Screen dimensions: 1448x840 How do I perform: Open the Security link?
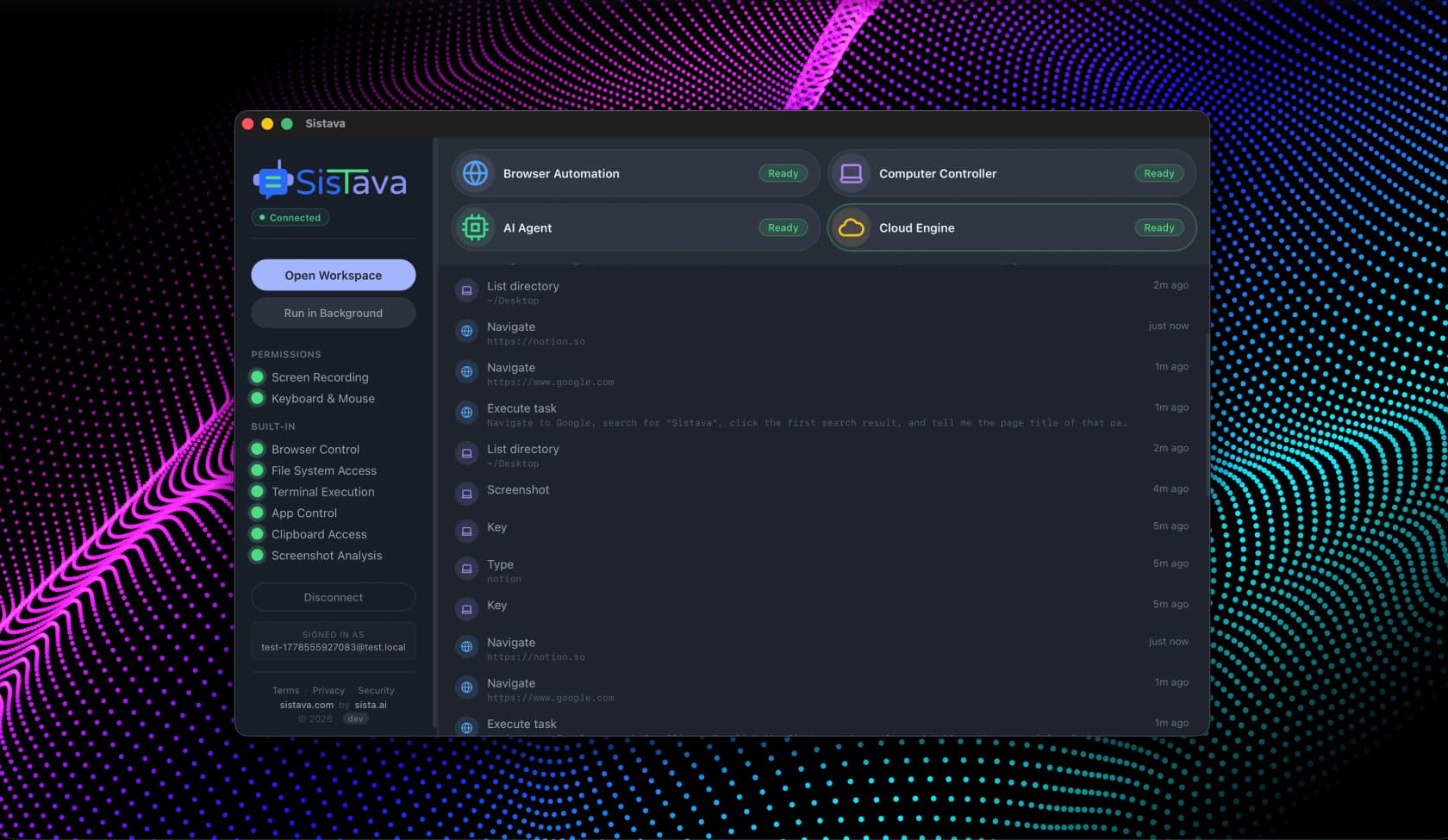click(376, 690)
